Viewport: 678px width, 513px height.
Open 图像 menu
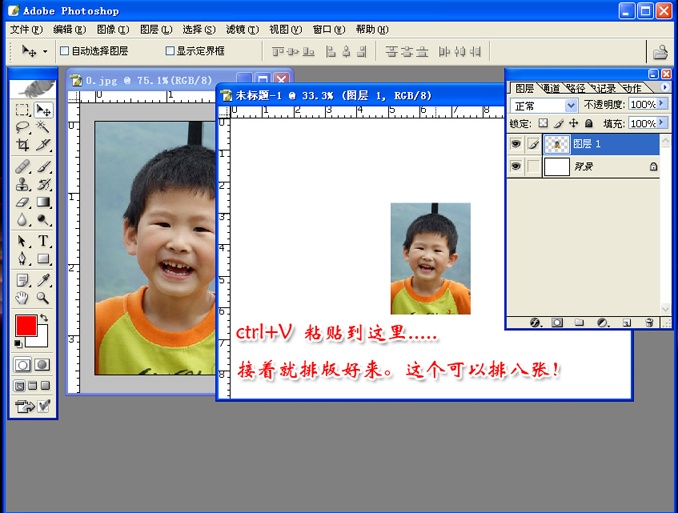(113, 29)
